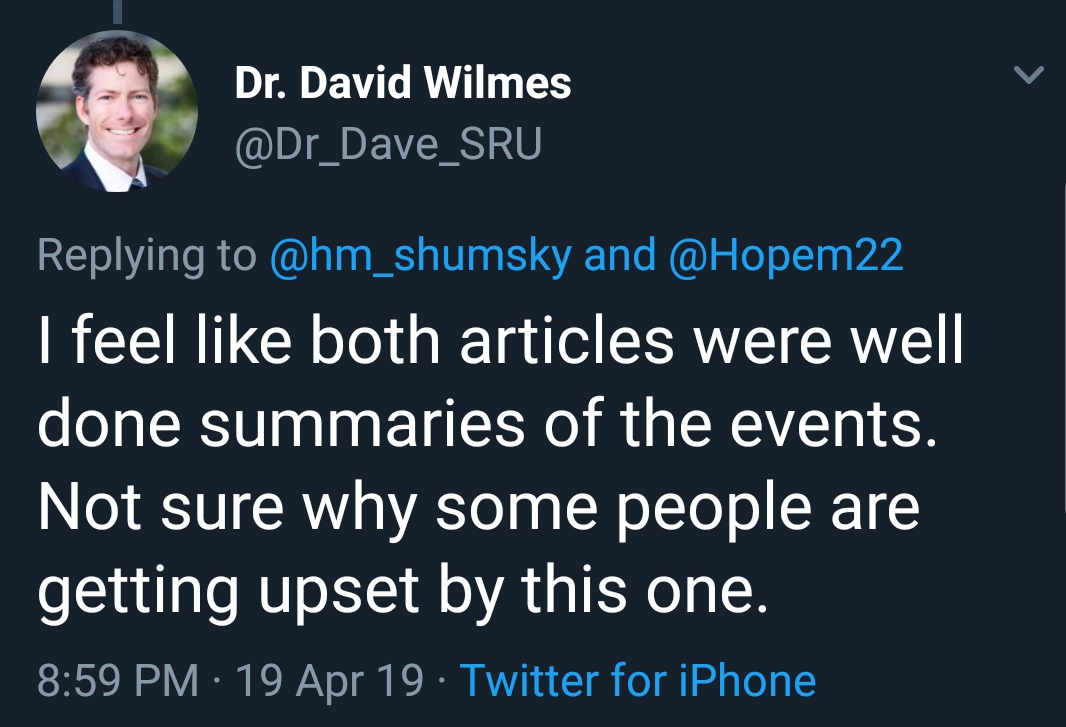Click the word 'and' between the mentions
The width and height of the screenshot is (1066, 727).
[620, 255]
